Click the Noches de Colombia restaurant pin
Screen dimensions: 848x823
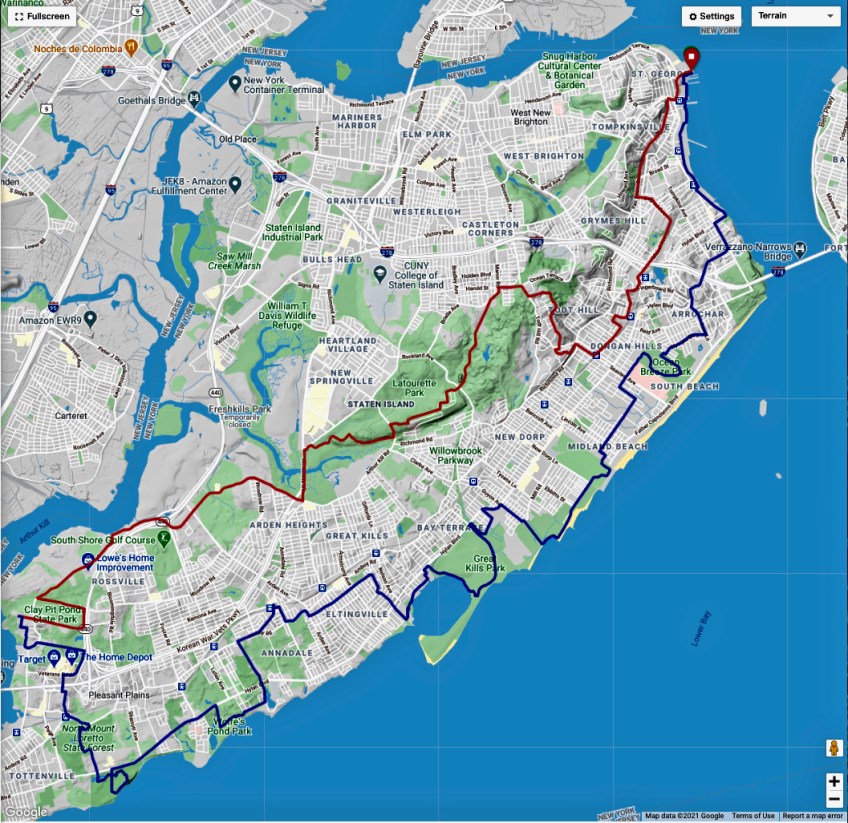(131, 47)
